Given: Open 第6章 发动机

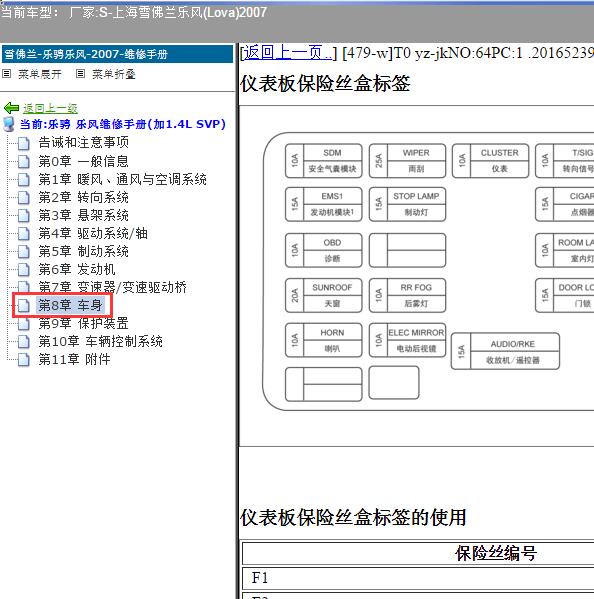Looking at the screenshot, I should point(77,269).
